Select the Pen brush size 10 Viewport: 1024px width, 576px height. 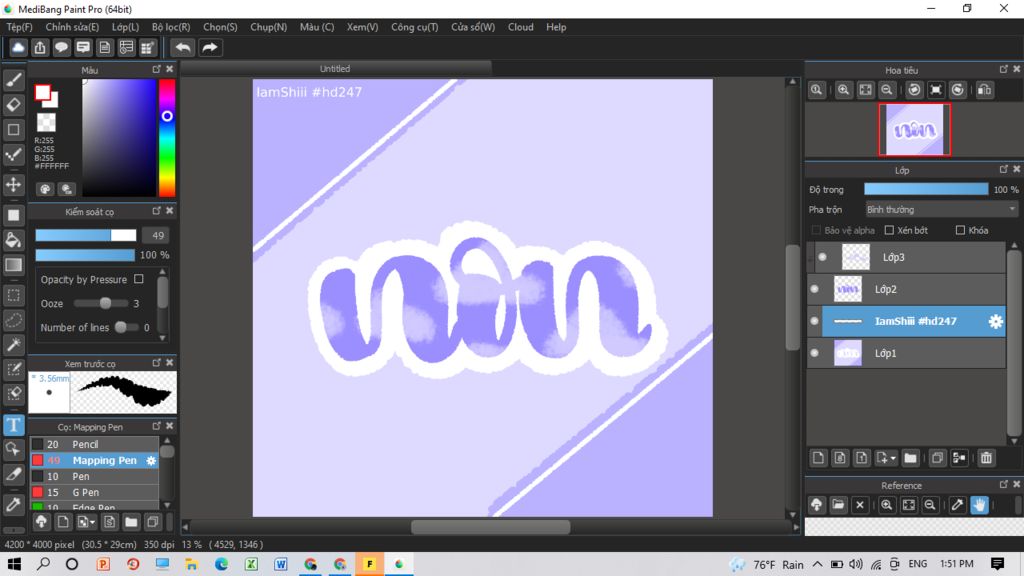tap(94, 476)
